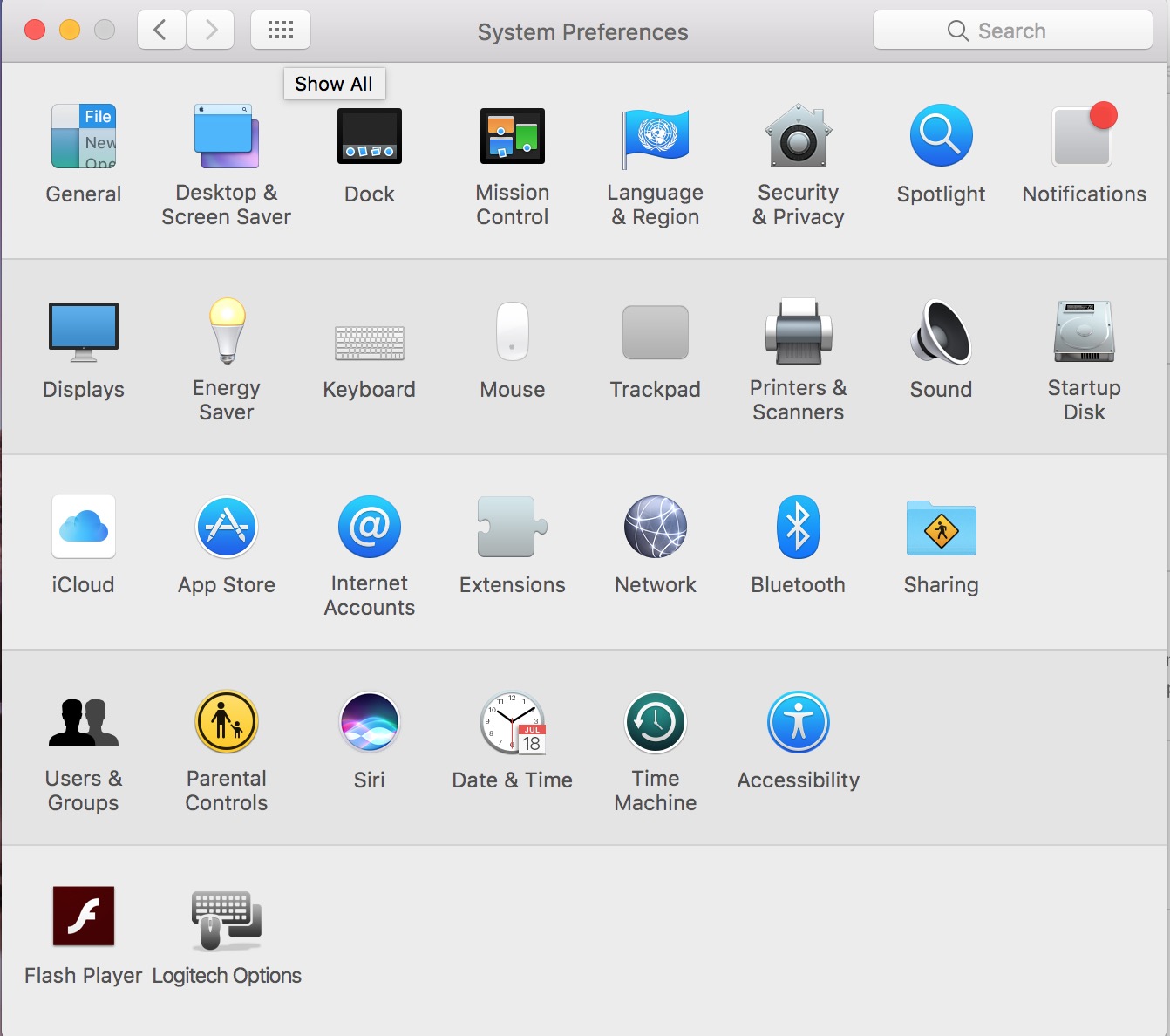Open Desktop & Screen Saver settings

click(x=226, y=137)
